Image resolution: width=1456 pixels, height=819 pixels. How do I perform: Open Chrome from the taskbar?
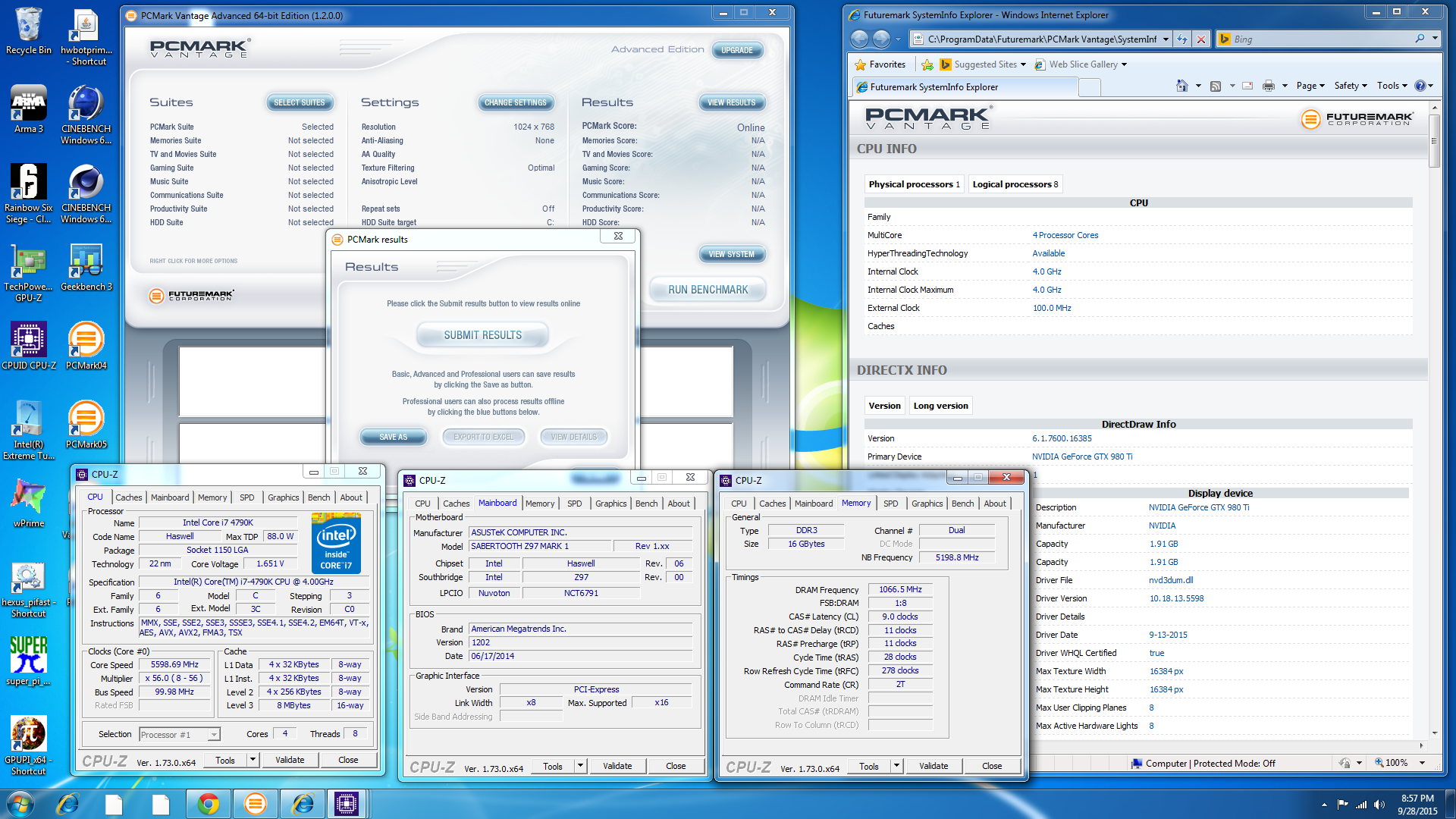tap(208, 804)
